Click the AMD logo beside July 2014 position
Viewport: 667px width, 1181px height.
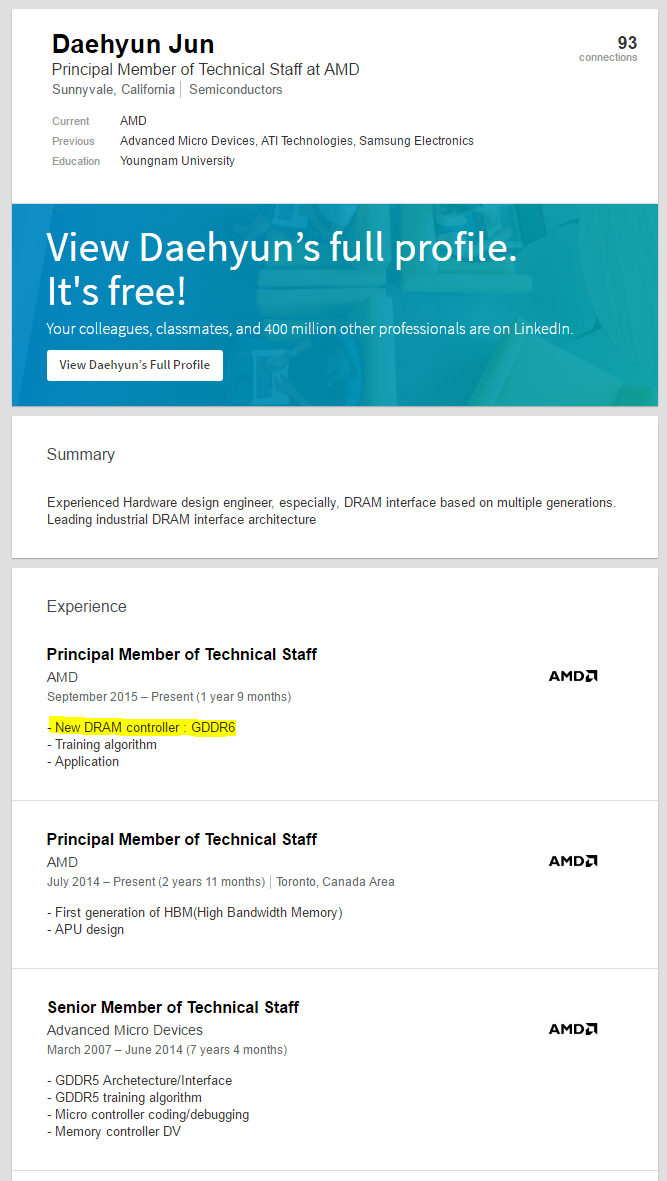click(x=573, y=861)
